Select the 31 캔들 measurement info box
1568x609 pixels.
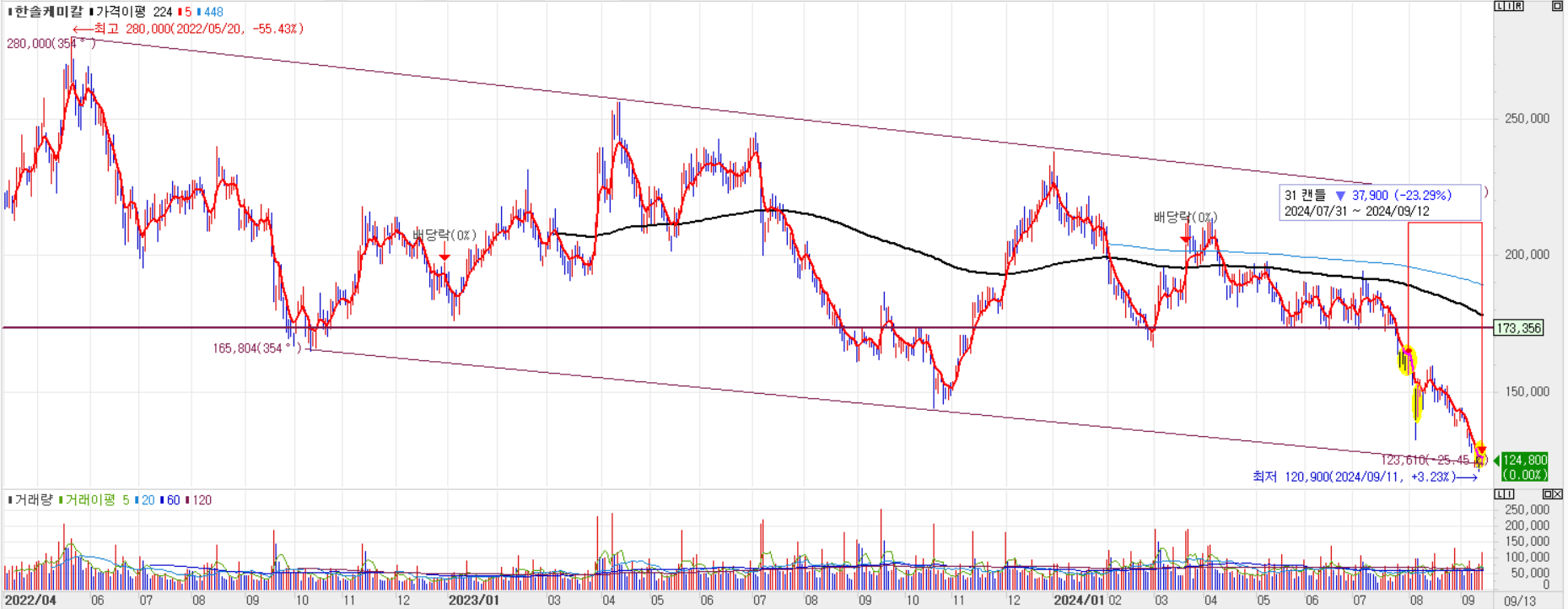tap(1380, 203)
